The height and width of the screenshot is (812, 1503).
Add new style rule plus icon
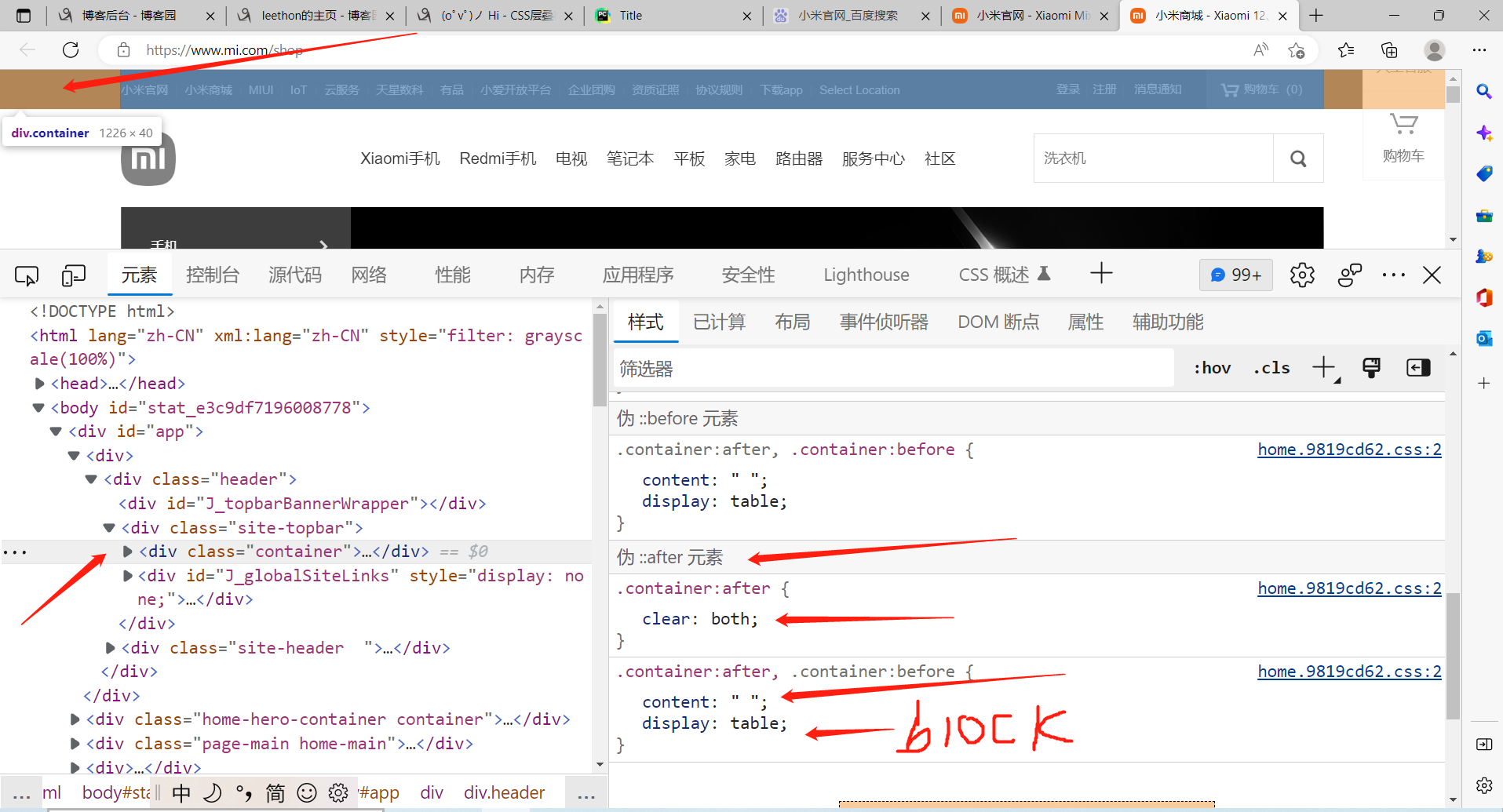(1324, 367)
